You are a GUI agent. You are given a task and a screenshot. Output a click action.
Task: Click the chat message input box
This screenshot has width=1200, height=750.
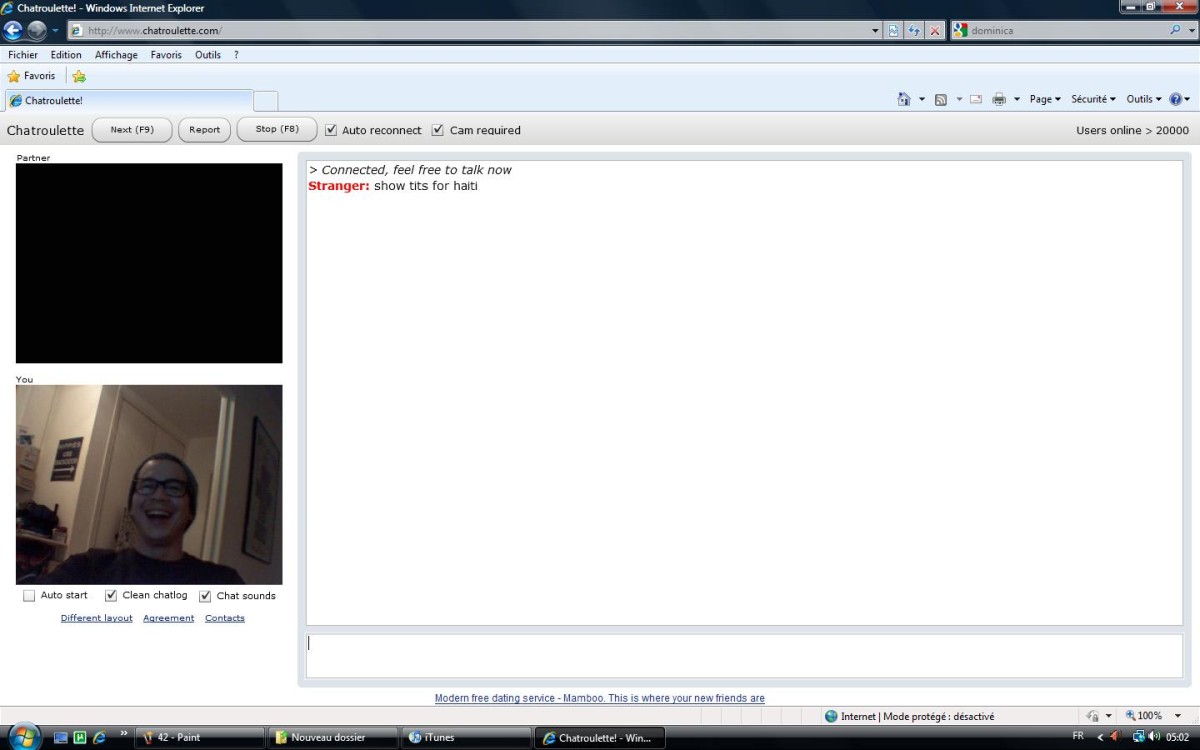click(x=744, y=656)
